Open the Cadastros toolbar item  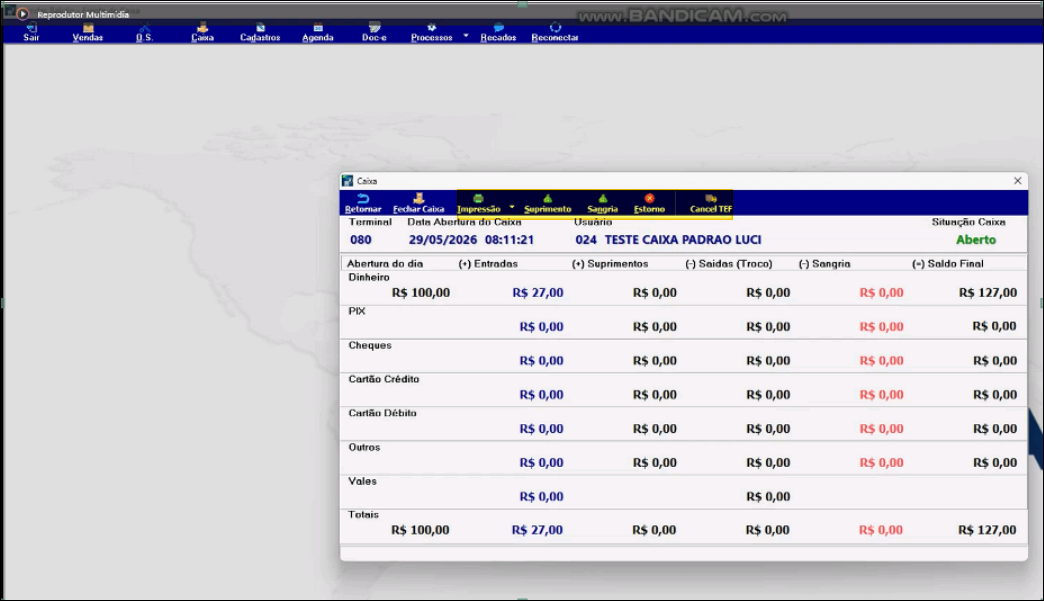[x=260, y=33]
